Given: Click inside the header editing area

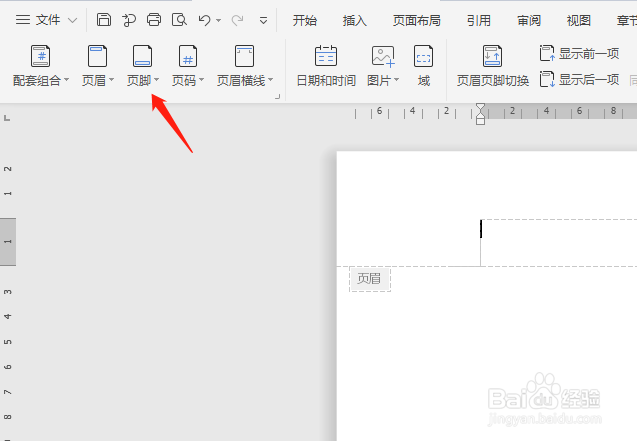Looking at the screenshot, I should (x=559, y=242).
